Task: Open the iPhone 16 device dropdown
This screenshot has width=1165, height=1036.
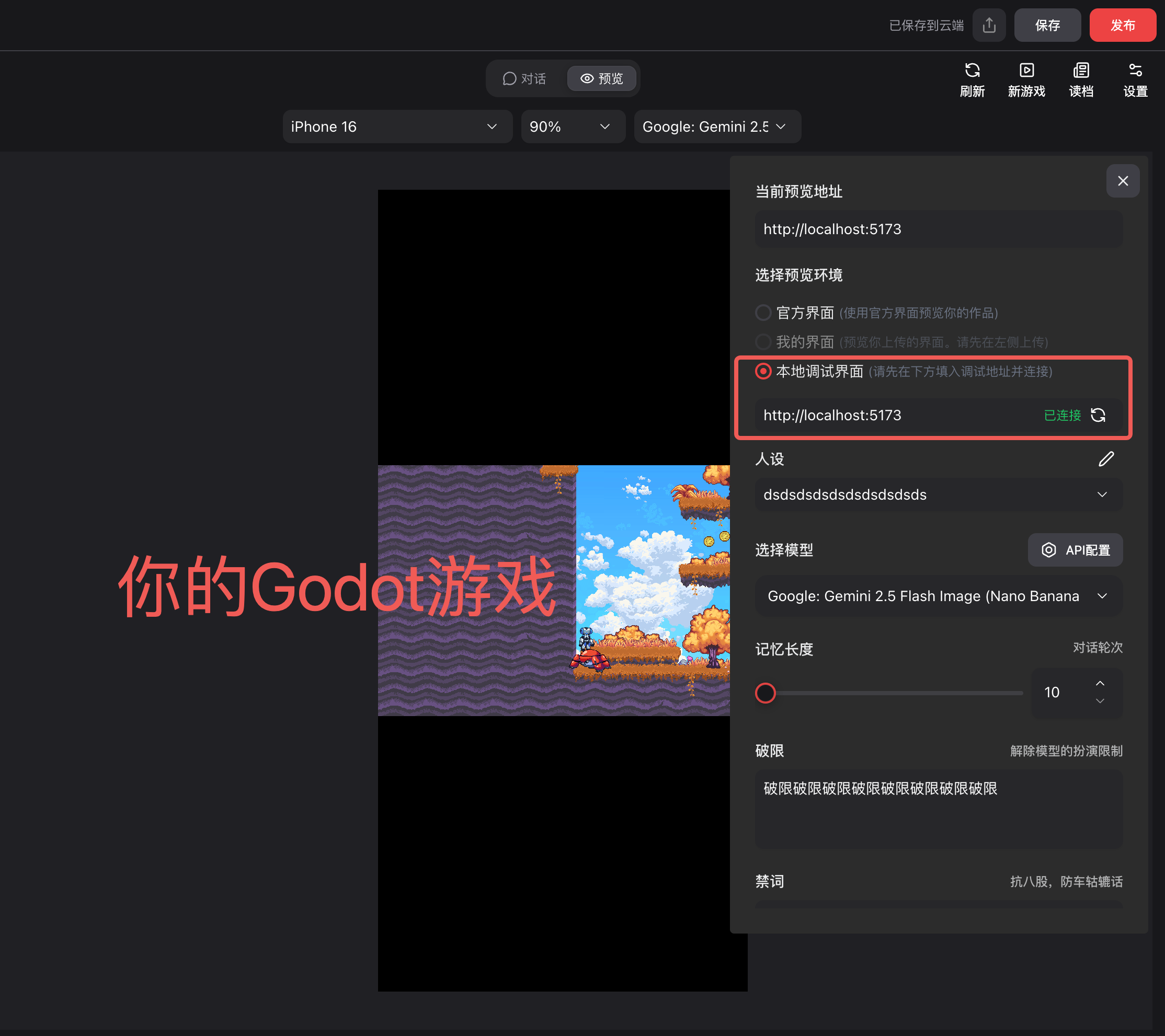Action: pyautogui.click(x=397, y=126)
